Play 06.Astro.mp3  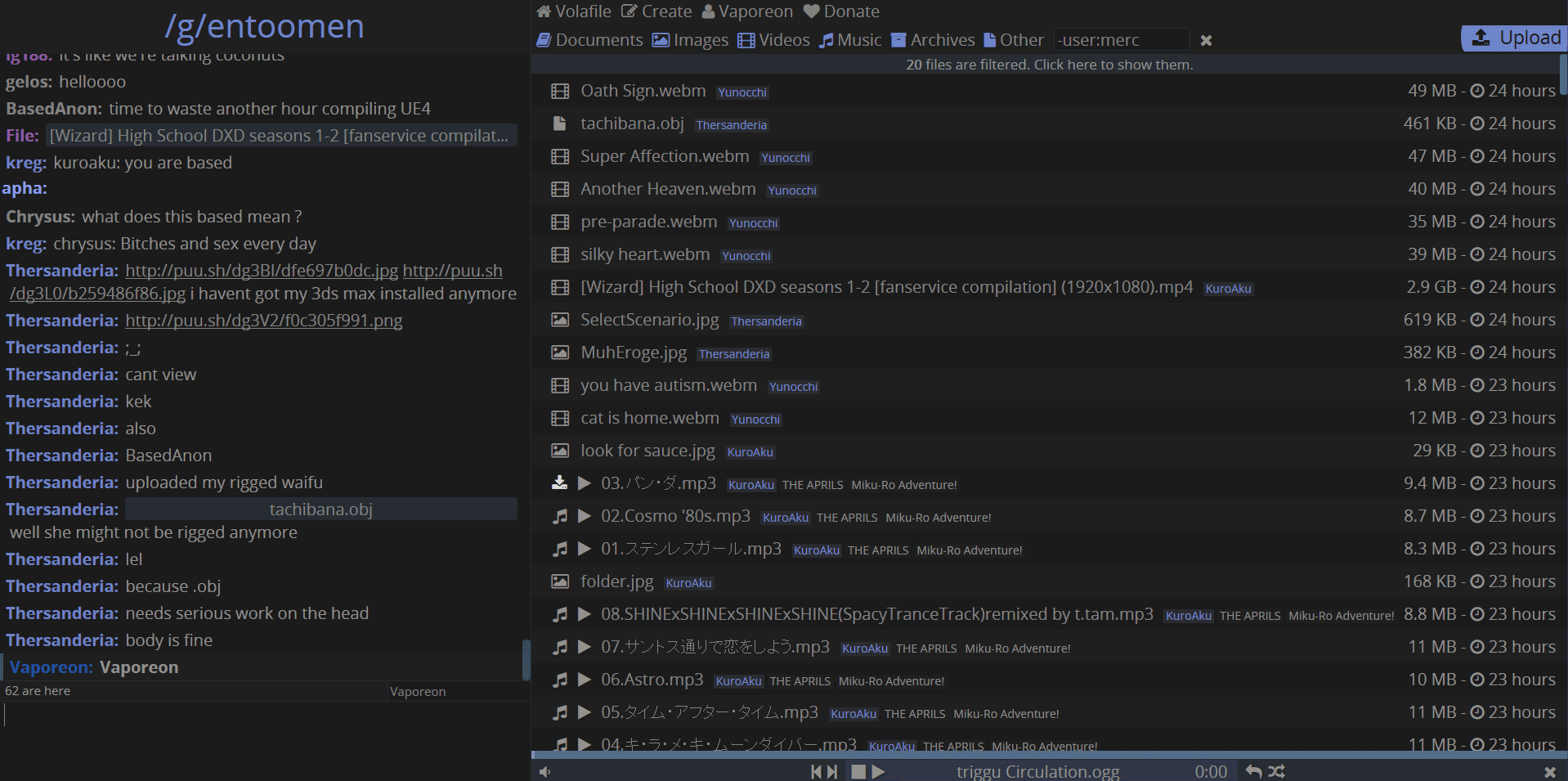[x=585, y=680]
